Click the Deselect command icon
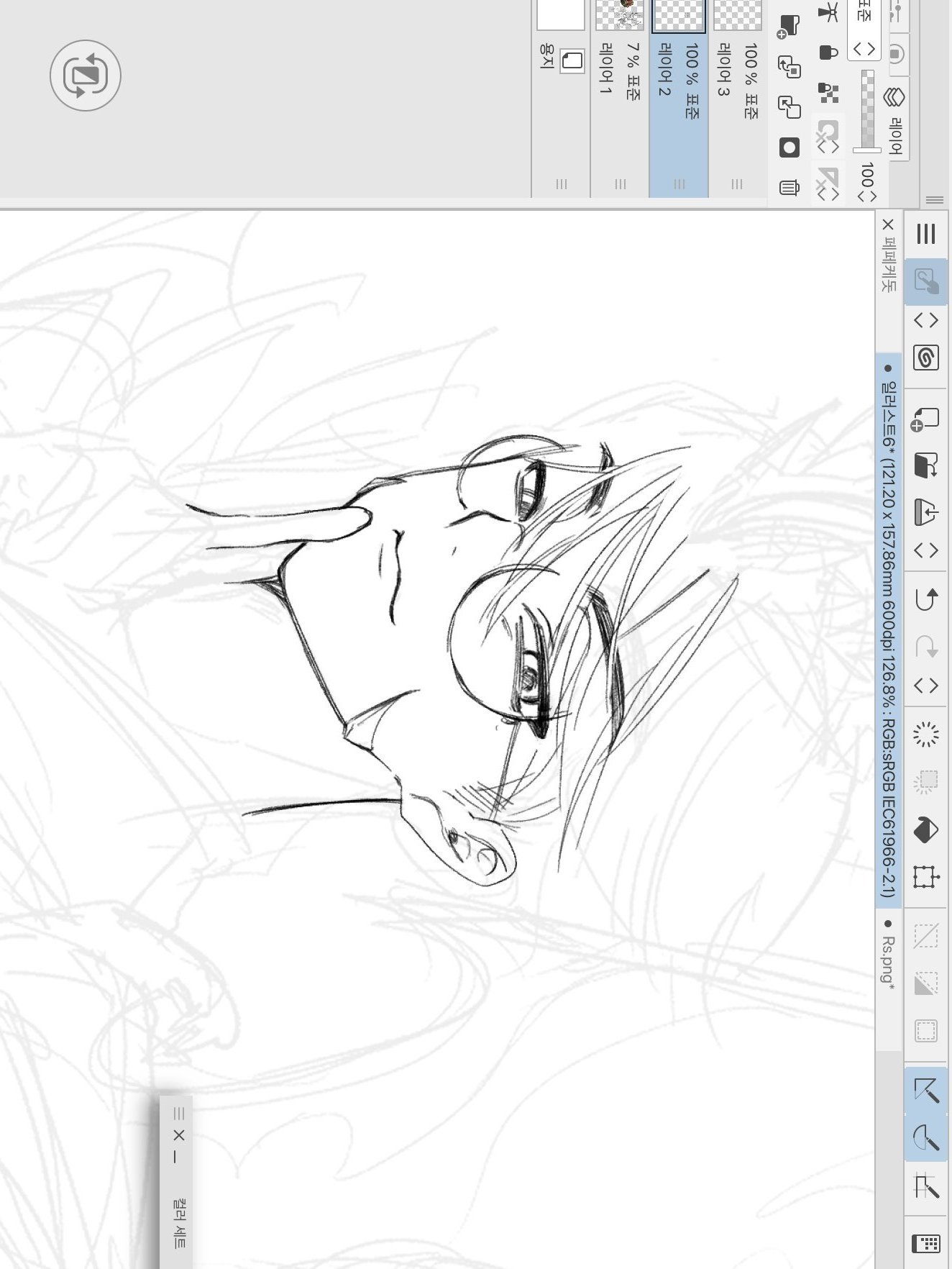The image size is (952, 1269). pyautogui.click(x=926, y=937)
